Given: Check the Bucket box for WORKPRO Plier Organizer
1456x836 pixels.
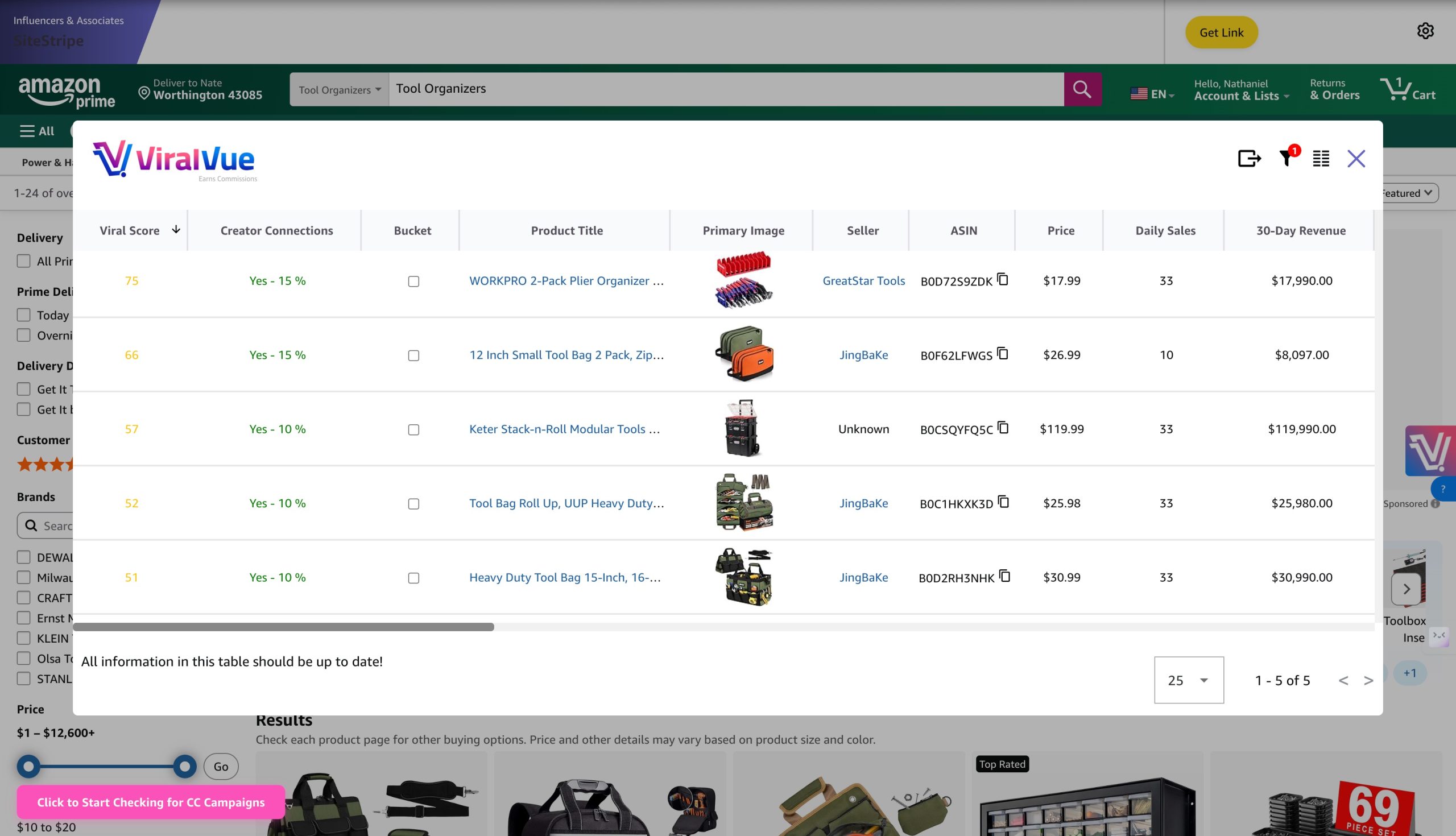Looking at the screenshot, I should pos(413,282).
